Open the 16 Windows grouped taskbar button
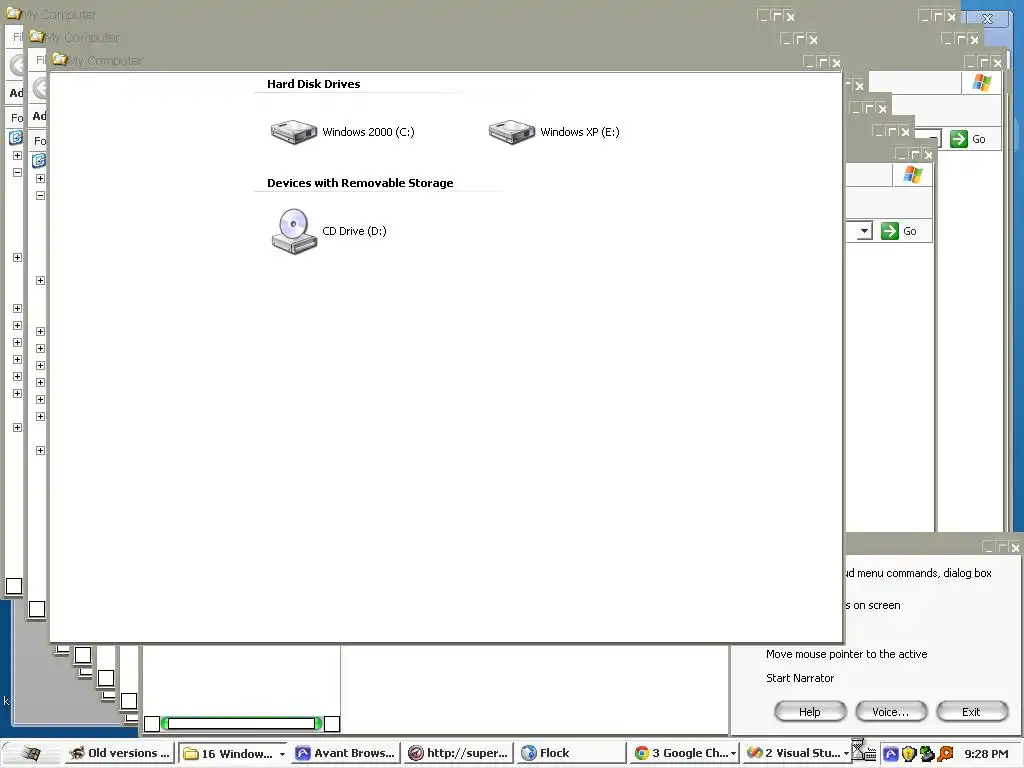 coord(233,754)
